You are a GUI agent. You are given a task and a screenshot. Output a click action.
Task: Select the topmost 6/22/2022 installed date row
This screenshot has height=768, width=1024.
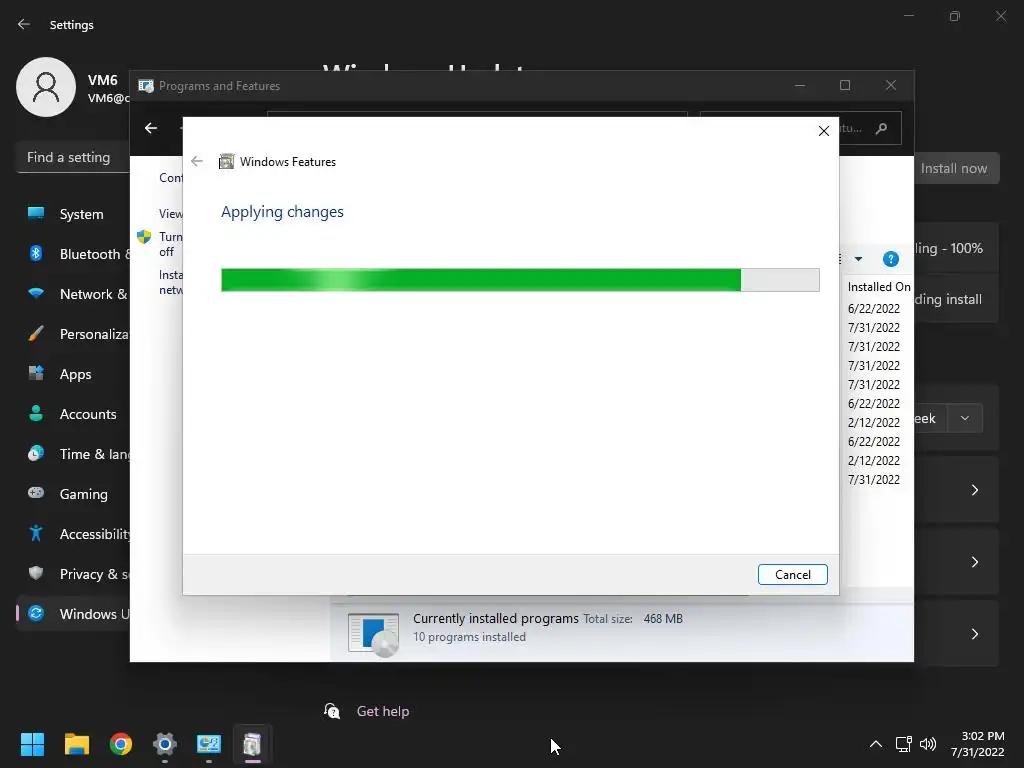(874, 308)
